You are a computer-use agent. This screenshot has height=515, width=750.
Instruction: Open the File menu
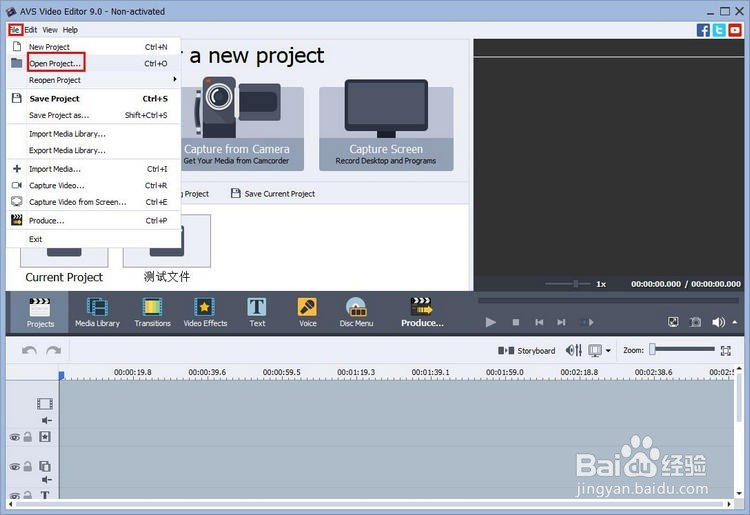15,30
